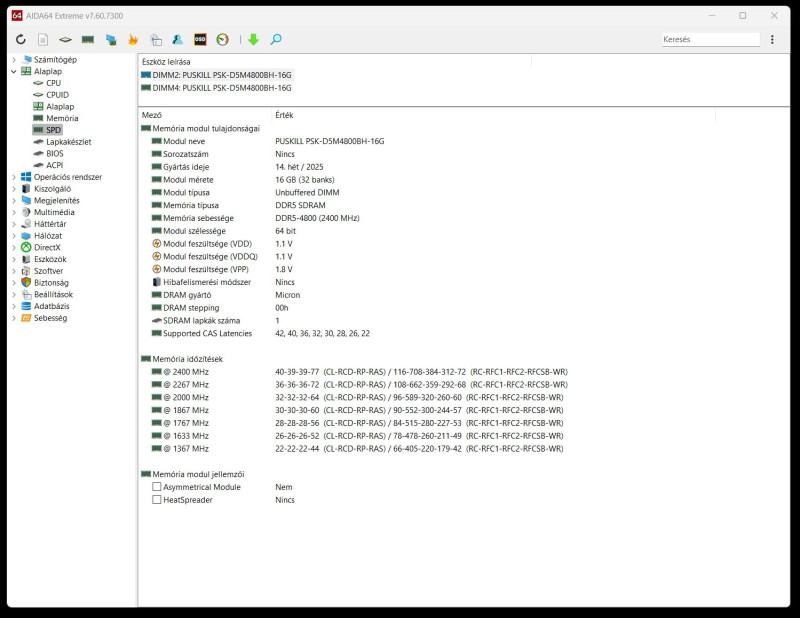Click the green download arrow icon
This screenshot has width=800, height=618.
click(254, 39)
